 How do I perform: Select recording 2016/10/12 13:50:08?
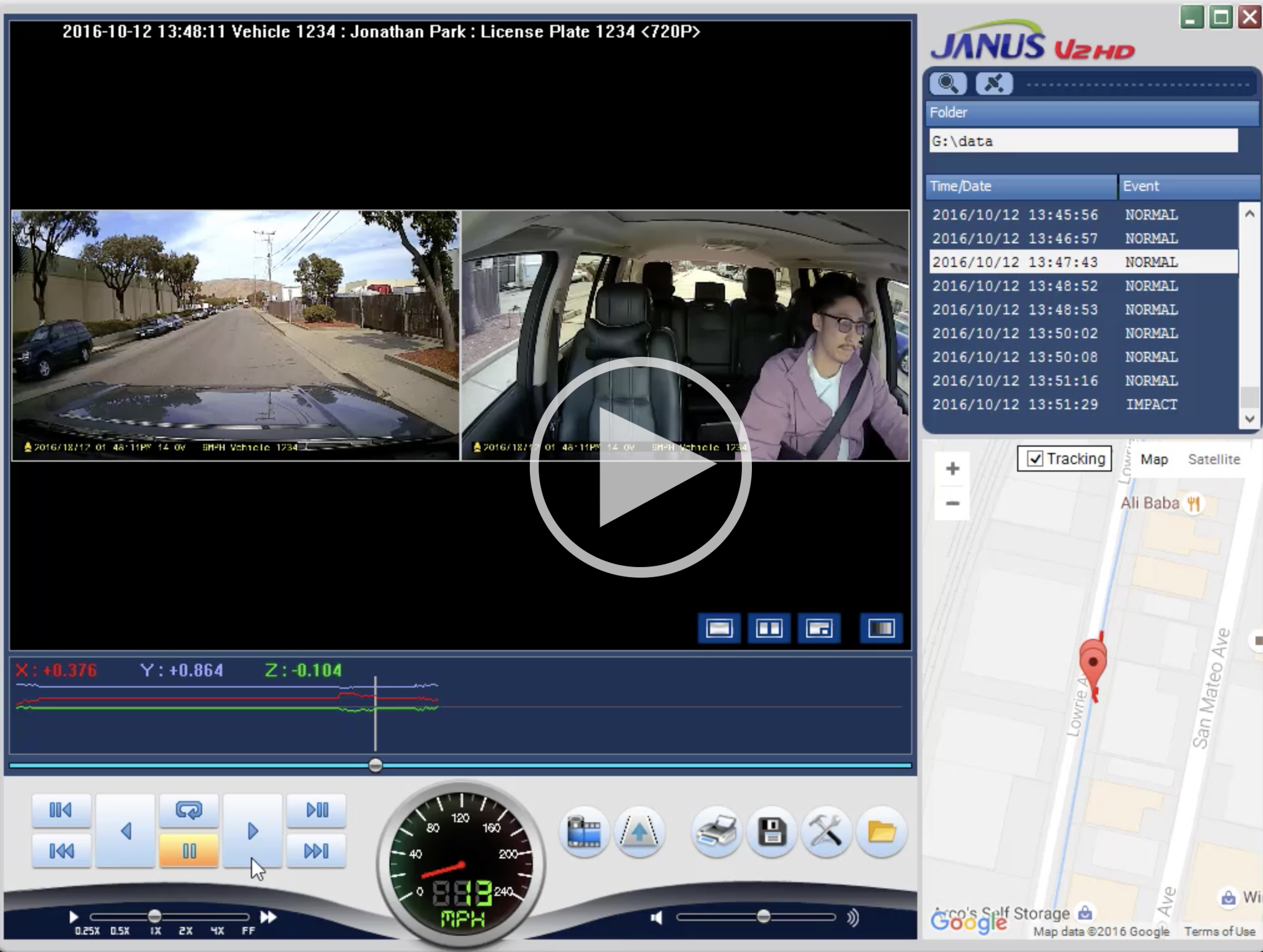(1083, 357)
